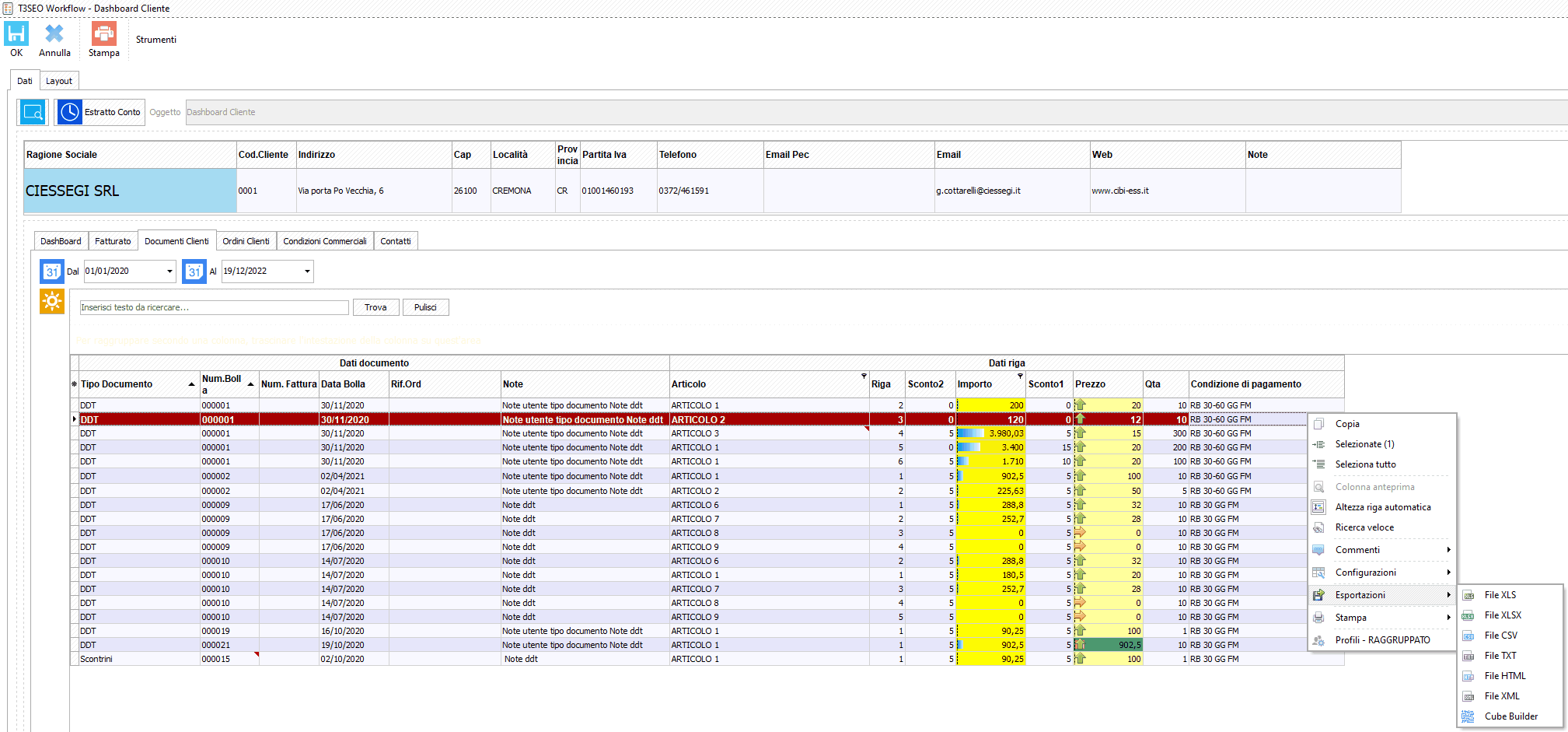The width and height of the screenshot is (1568, 732).
Task: Click the File XLSX icon
Action: 1468,615
